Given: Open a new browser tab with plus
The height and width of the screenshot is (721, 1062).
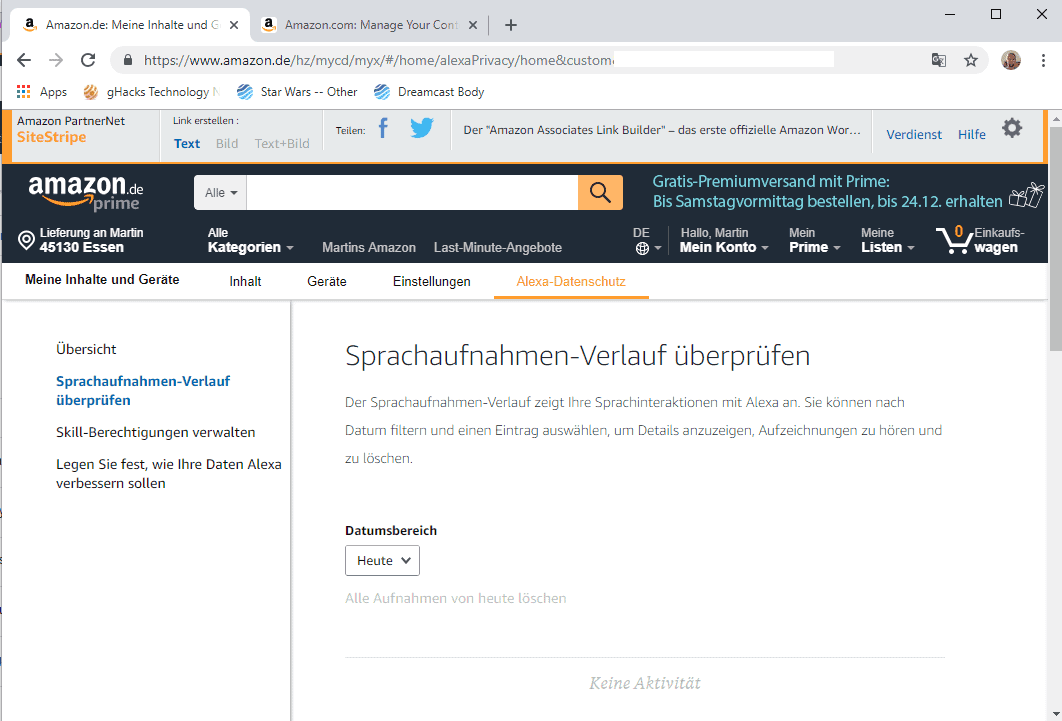Looking at the screenshot, I should pyautogui.click(x=511, y=25).
